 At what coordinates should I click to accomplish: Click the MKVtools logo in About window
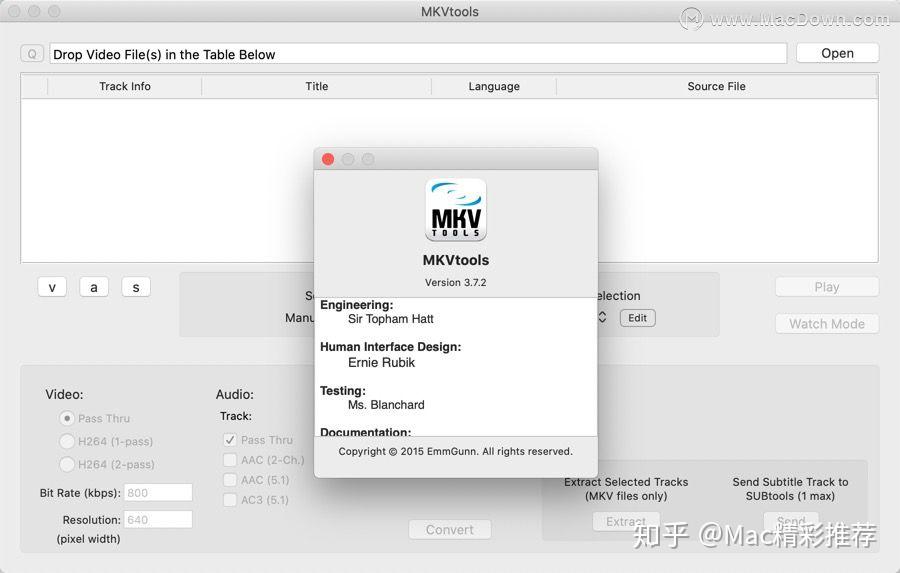pyautogui.click(x=456, y=210)
